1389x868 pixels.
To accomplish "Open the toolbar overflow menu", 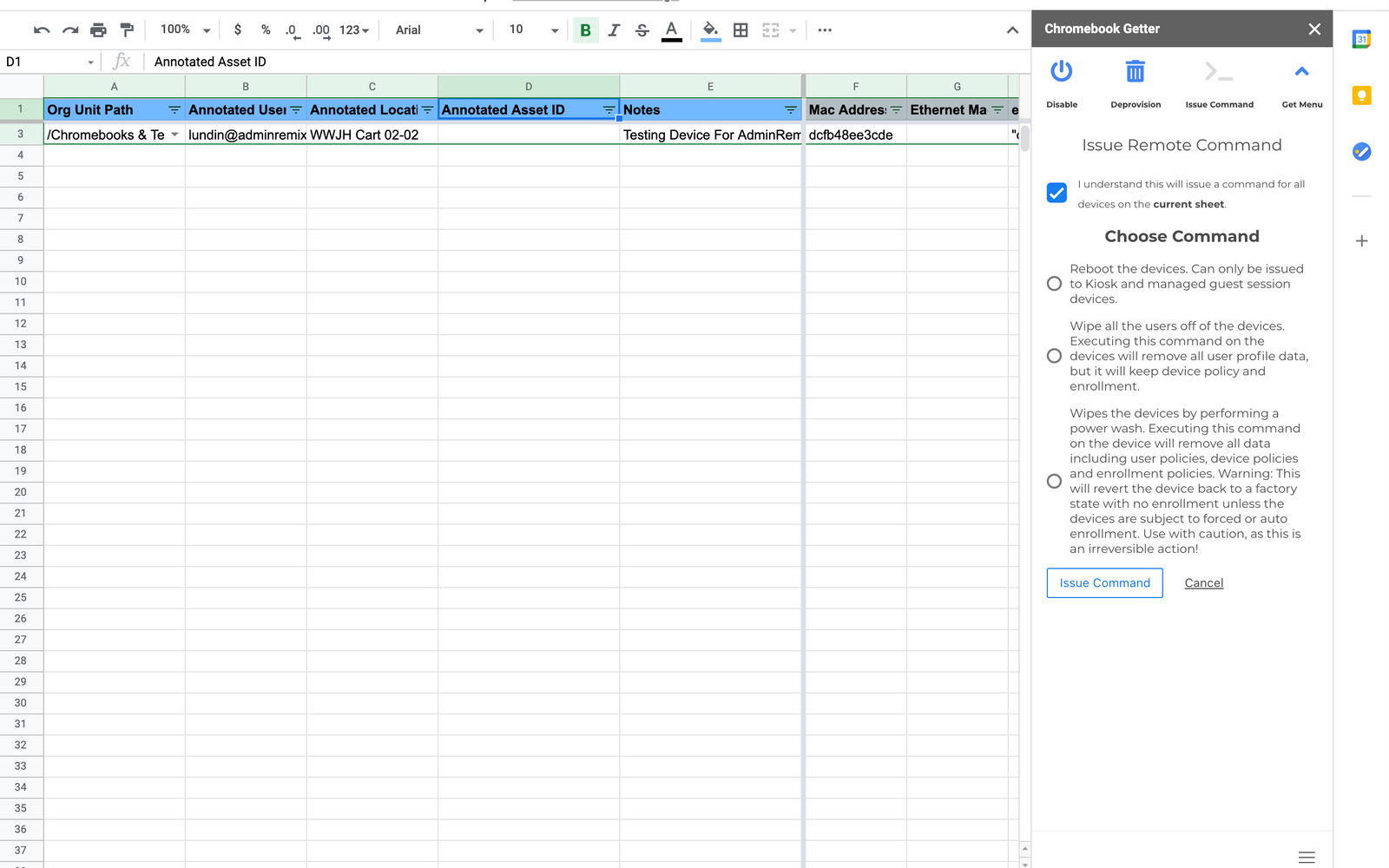I will 824,29.
